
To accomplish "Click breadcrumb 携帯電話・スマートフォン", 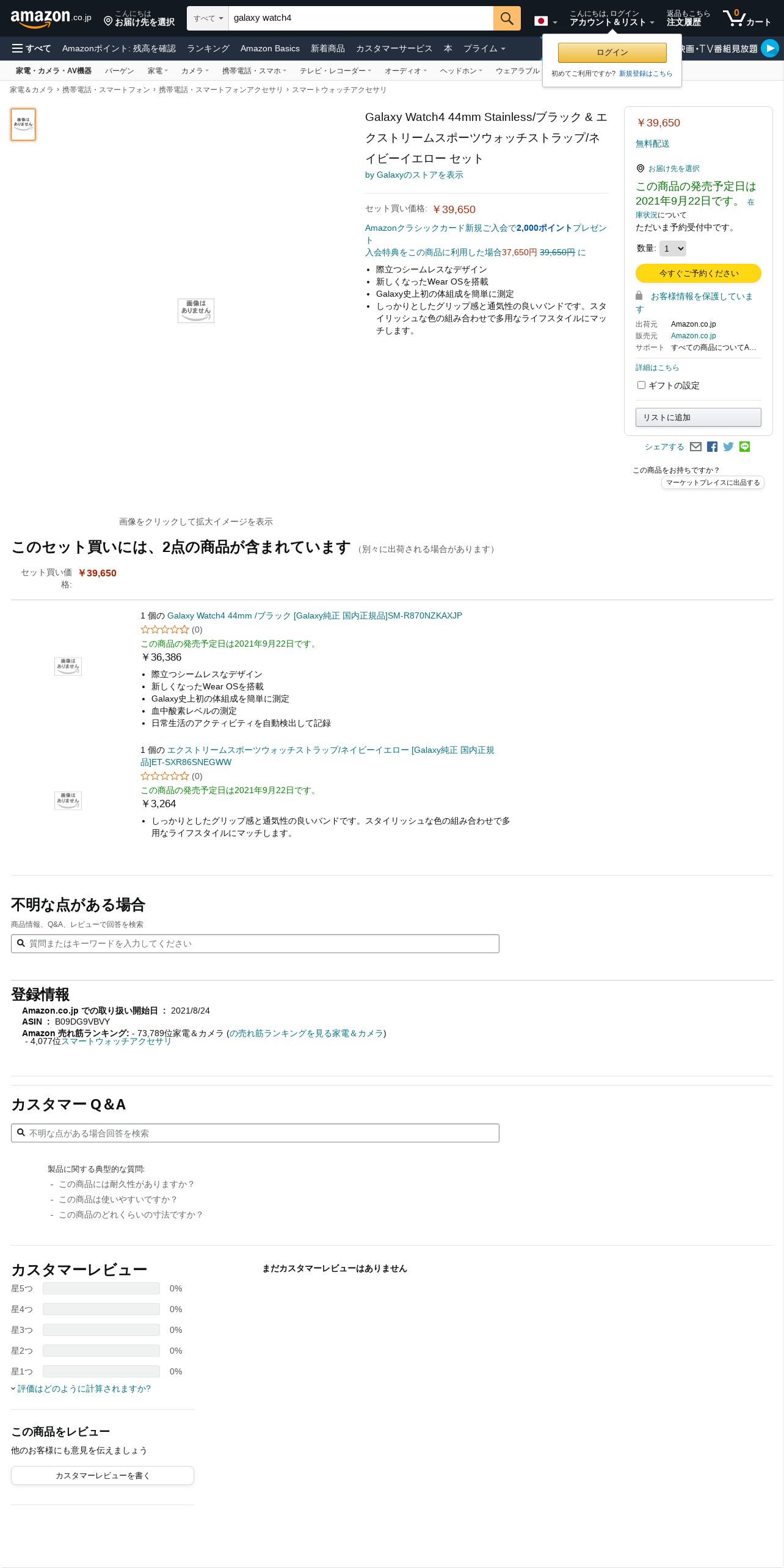I will [x=106, y=90].
